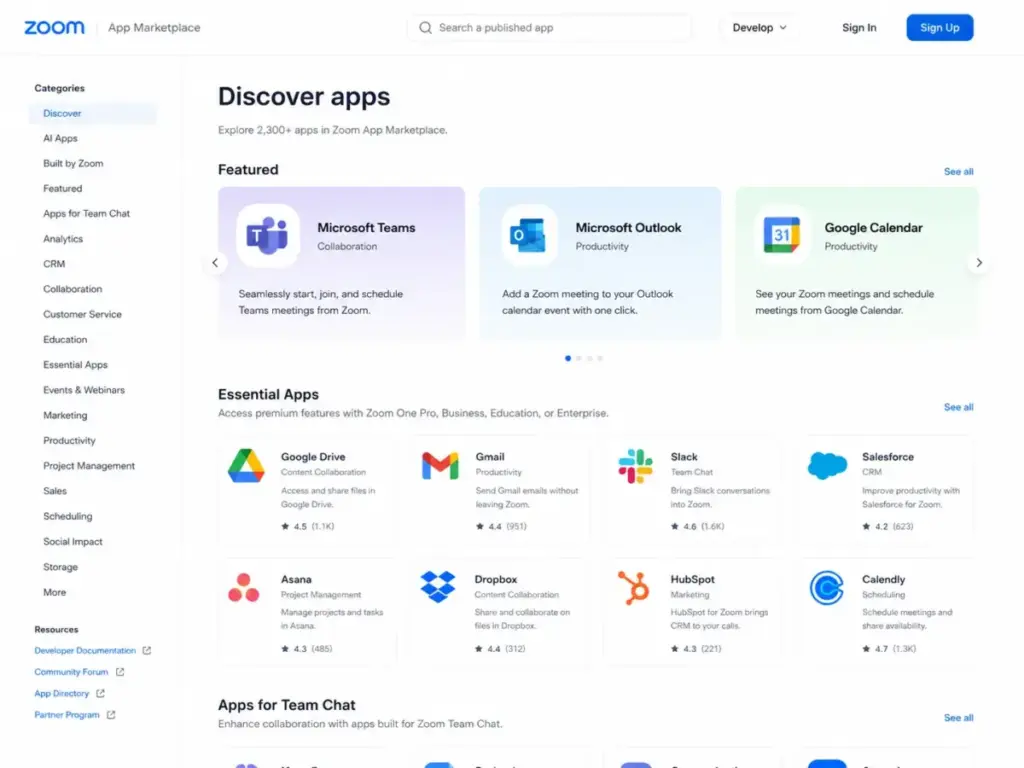Click the Calendly logo icon
The image size is (1024, 768).
coord(827,588)
